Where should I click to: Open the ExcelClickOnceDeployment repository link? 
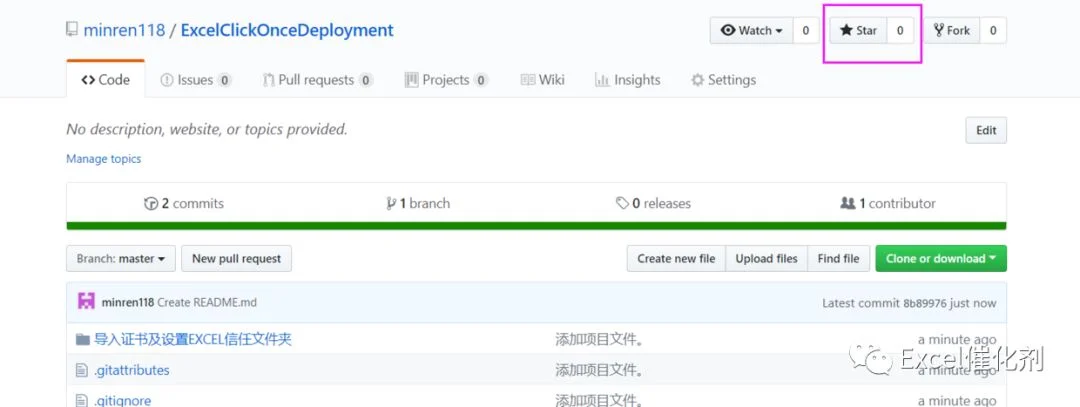[x=287, y=30]
